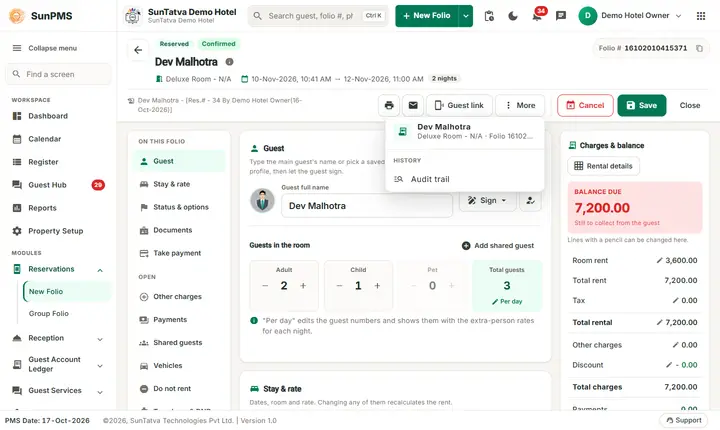Collapse the Reservations module
Viewport: 720px width, 430px height.
100,270
